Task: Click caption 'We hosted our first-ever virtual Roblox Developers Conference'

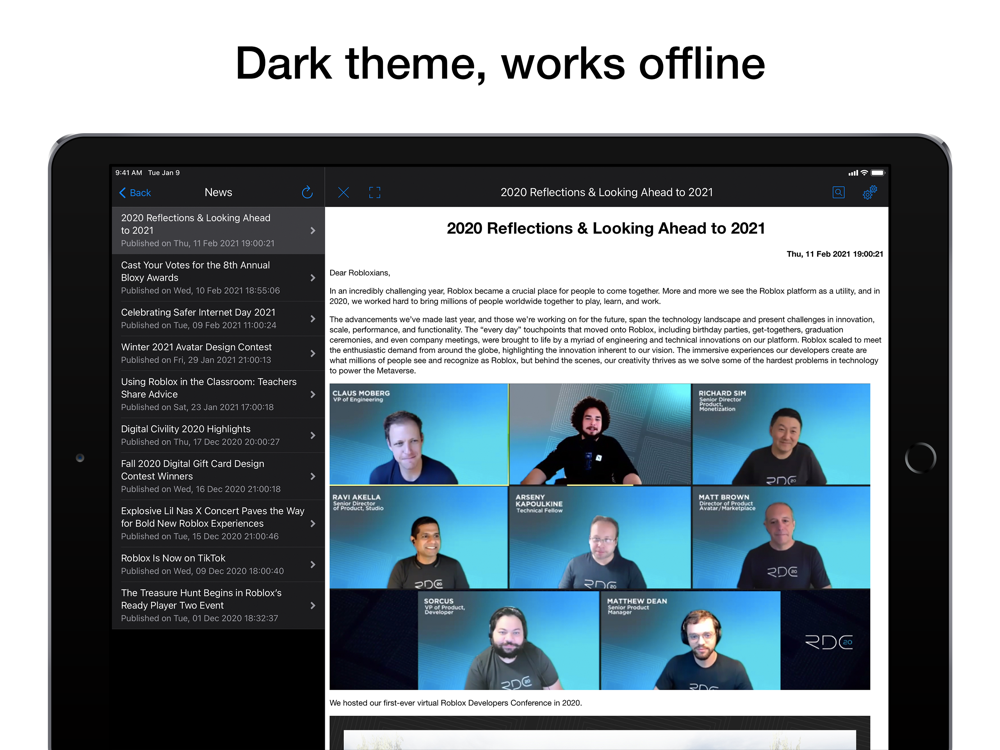Action: 455,703
